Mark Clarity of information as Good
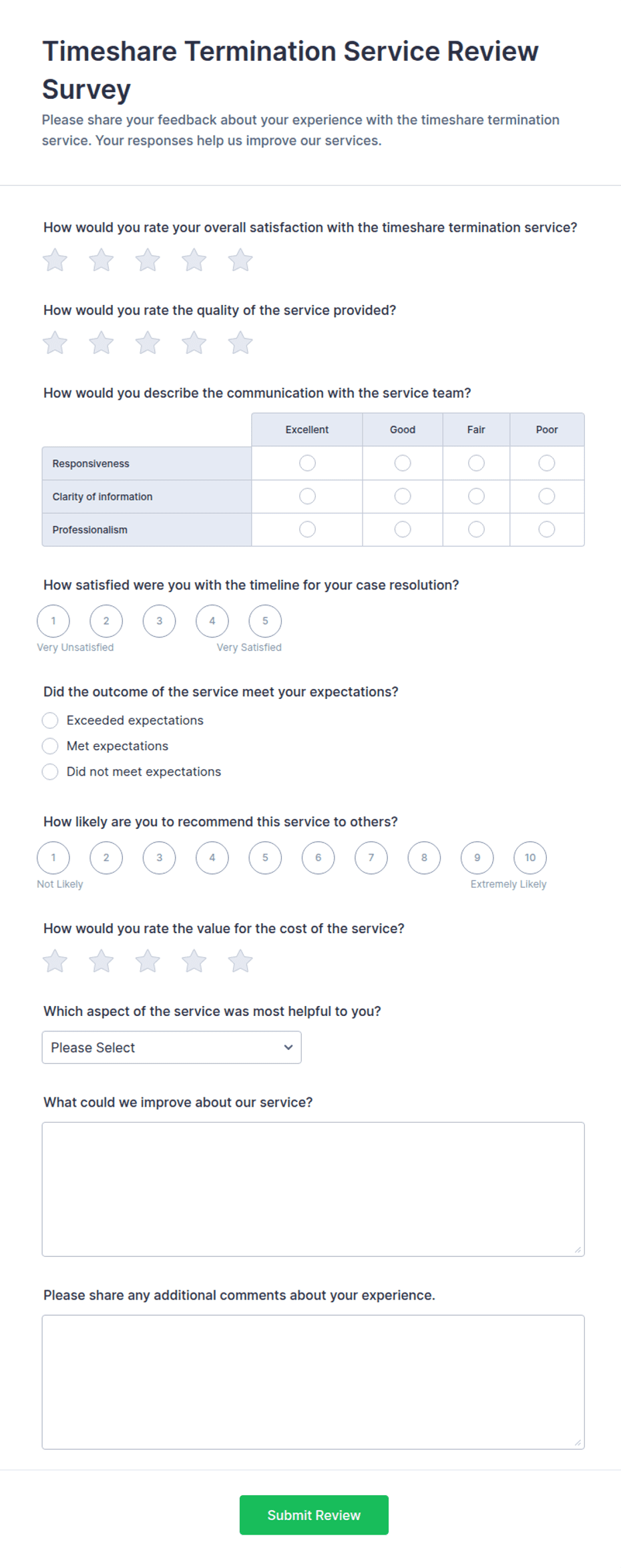Viewport: 621px width, 1568px height. tap(403, 496)
